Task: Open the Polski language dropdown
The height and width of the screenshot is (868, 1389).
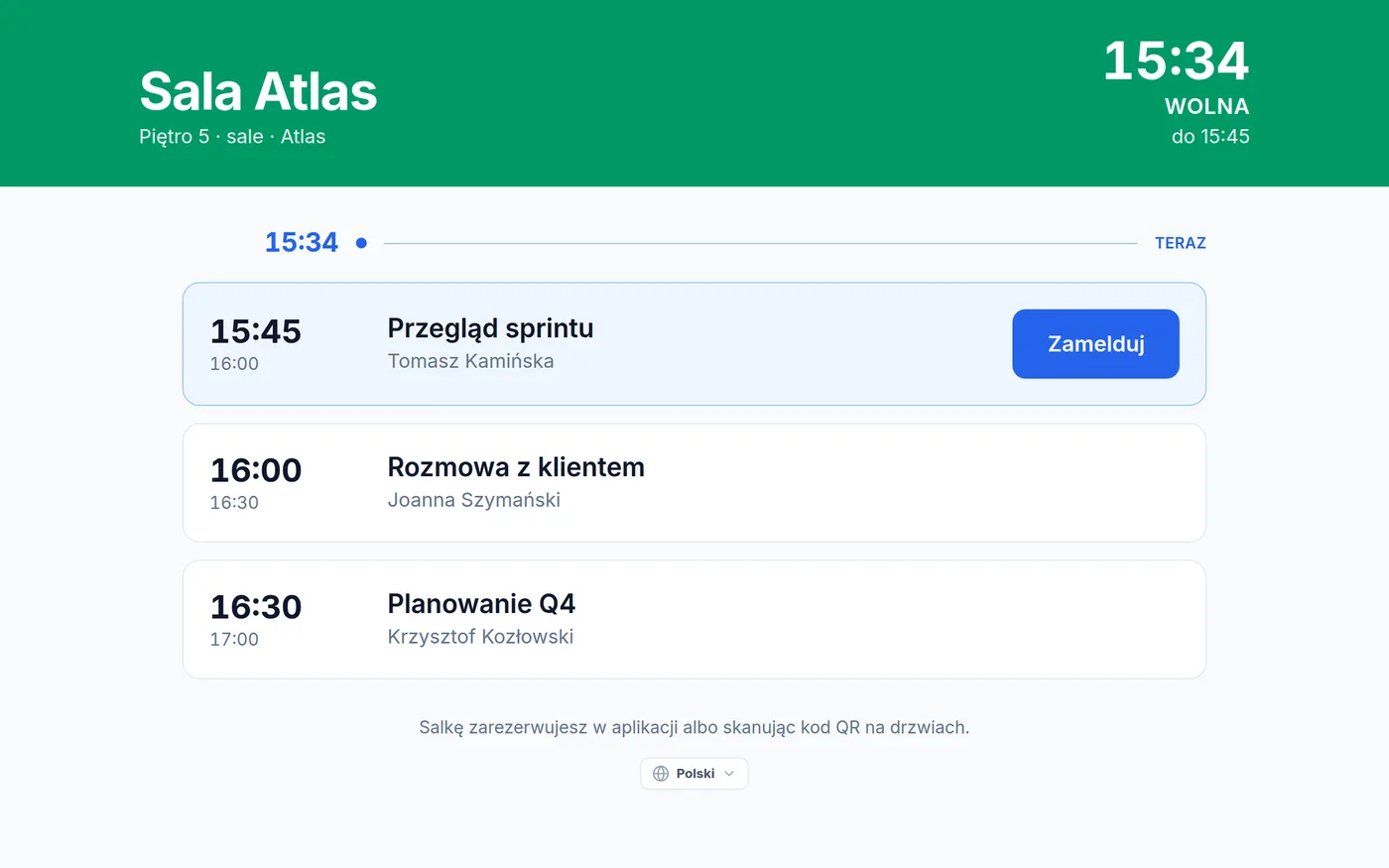Action: tap(694, 774)
